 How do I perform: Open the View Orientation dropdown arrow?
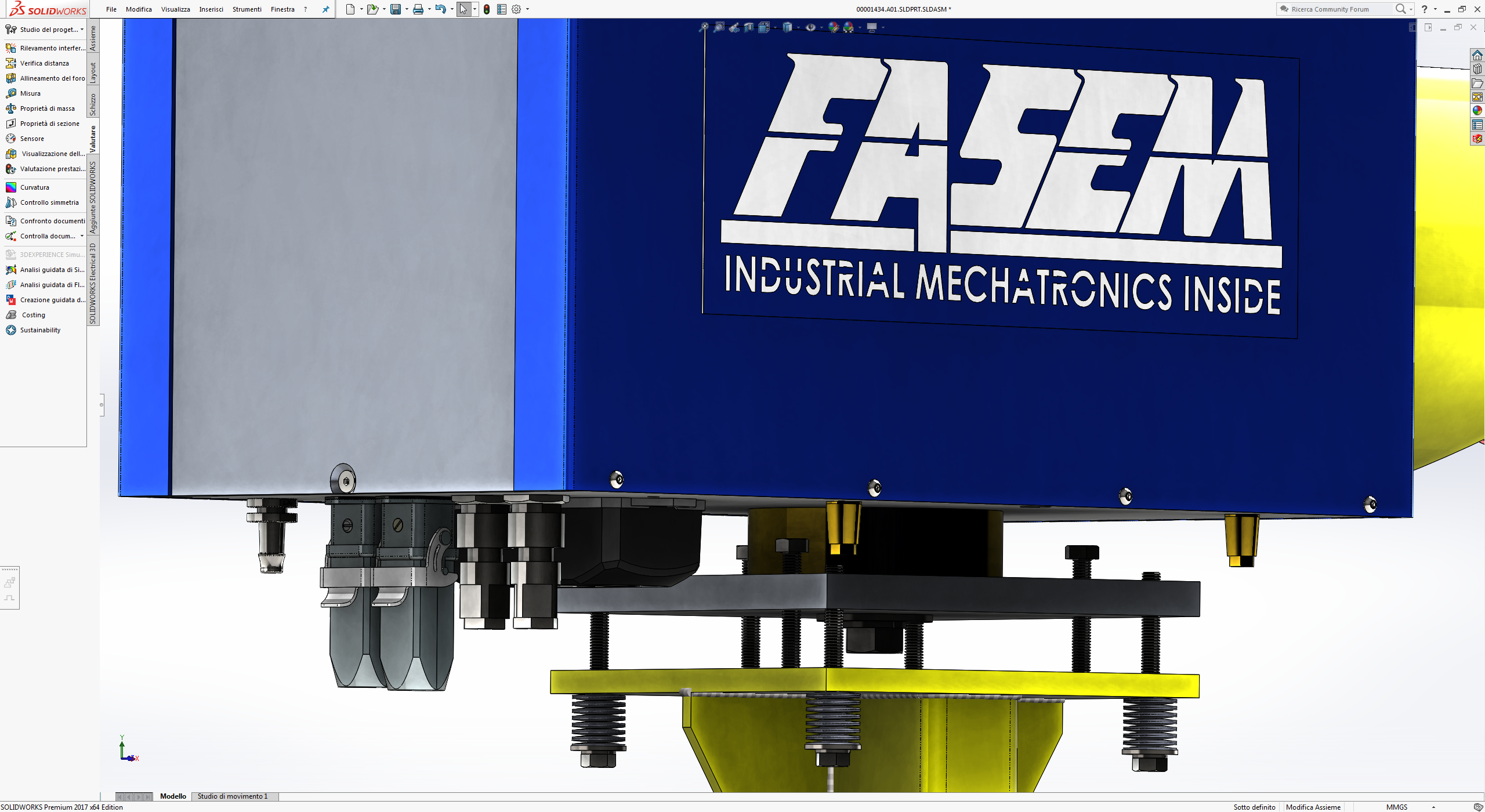point(776,27)
